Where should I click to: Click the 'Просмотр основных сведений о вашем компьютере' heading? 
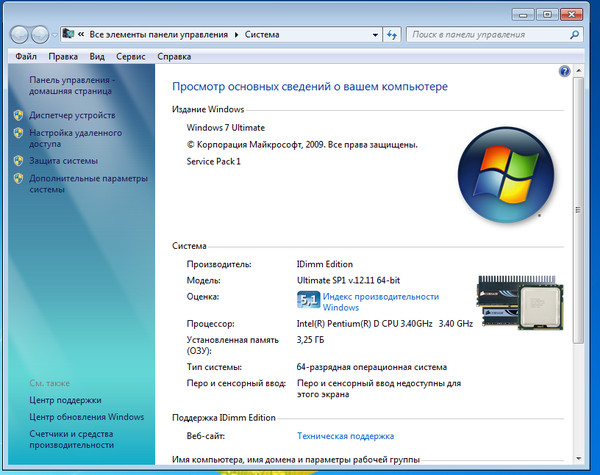click(x=310, y=87)
